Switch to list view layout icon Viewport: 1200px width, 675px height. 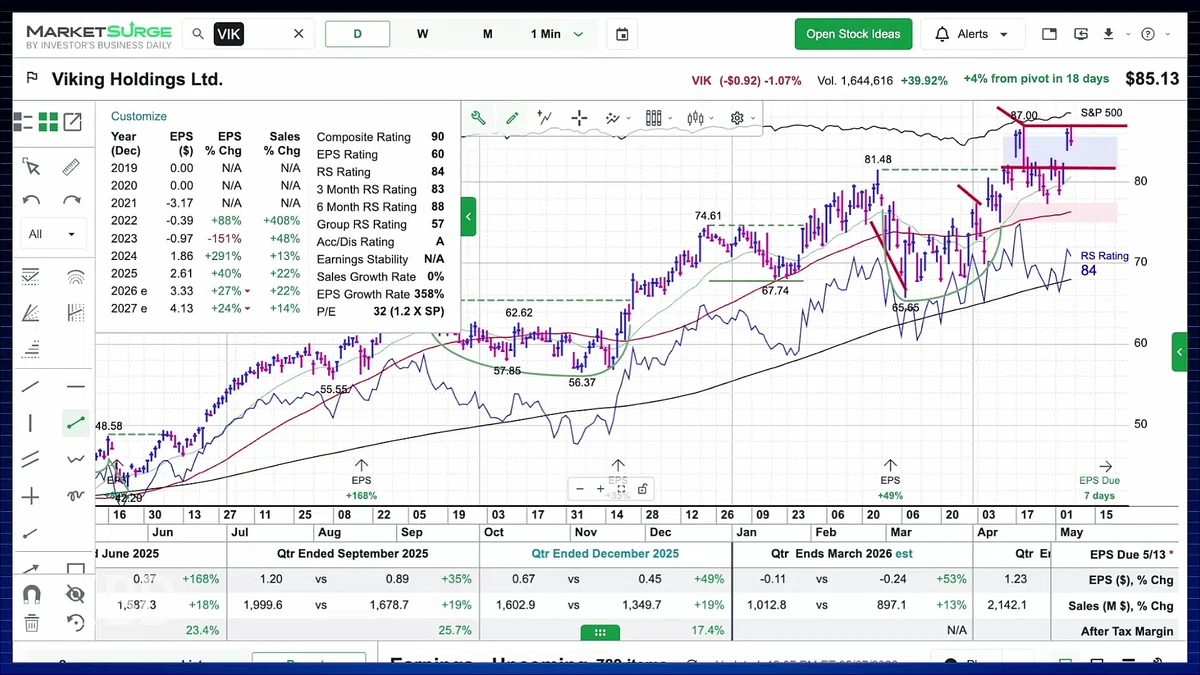tap(23, 122)
